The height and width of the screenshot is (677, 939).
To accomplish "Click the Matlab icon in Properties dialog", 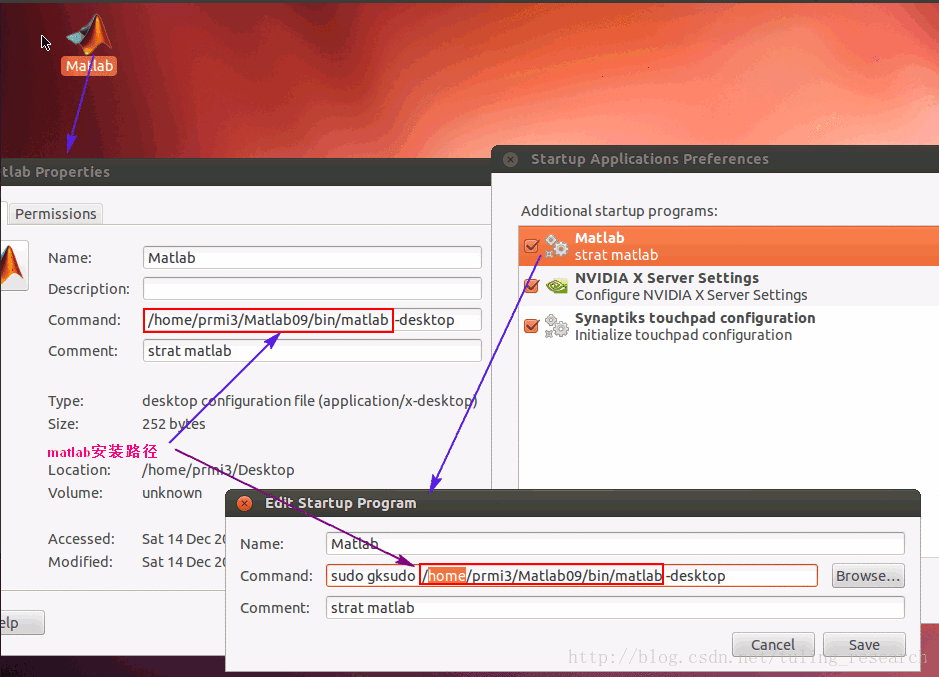I will point(13,265).
